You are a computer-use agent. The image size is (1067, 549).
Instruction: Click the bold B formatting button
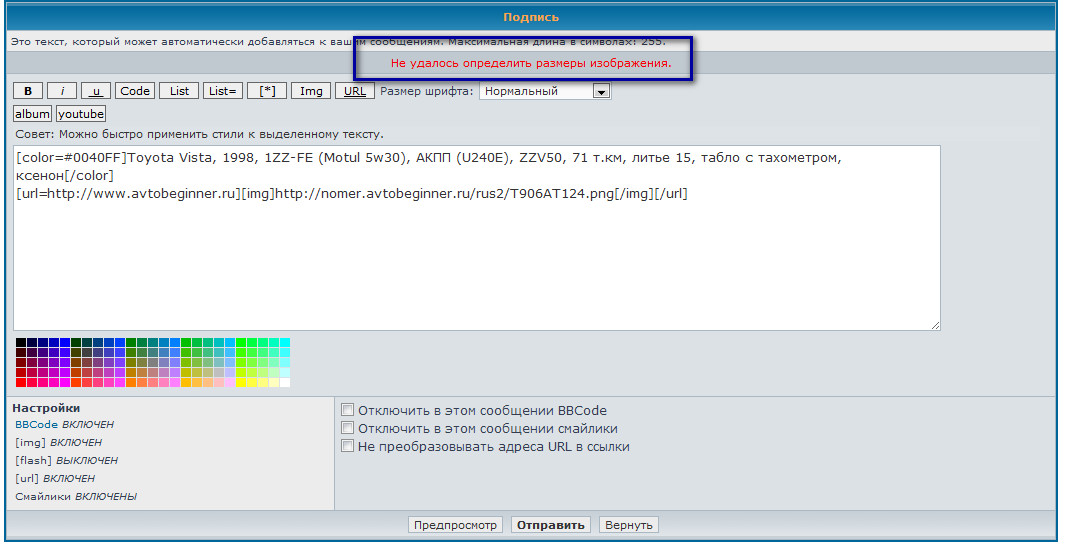coord(27,91)
